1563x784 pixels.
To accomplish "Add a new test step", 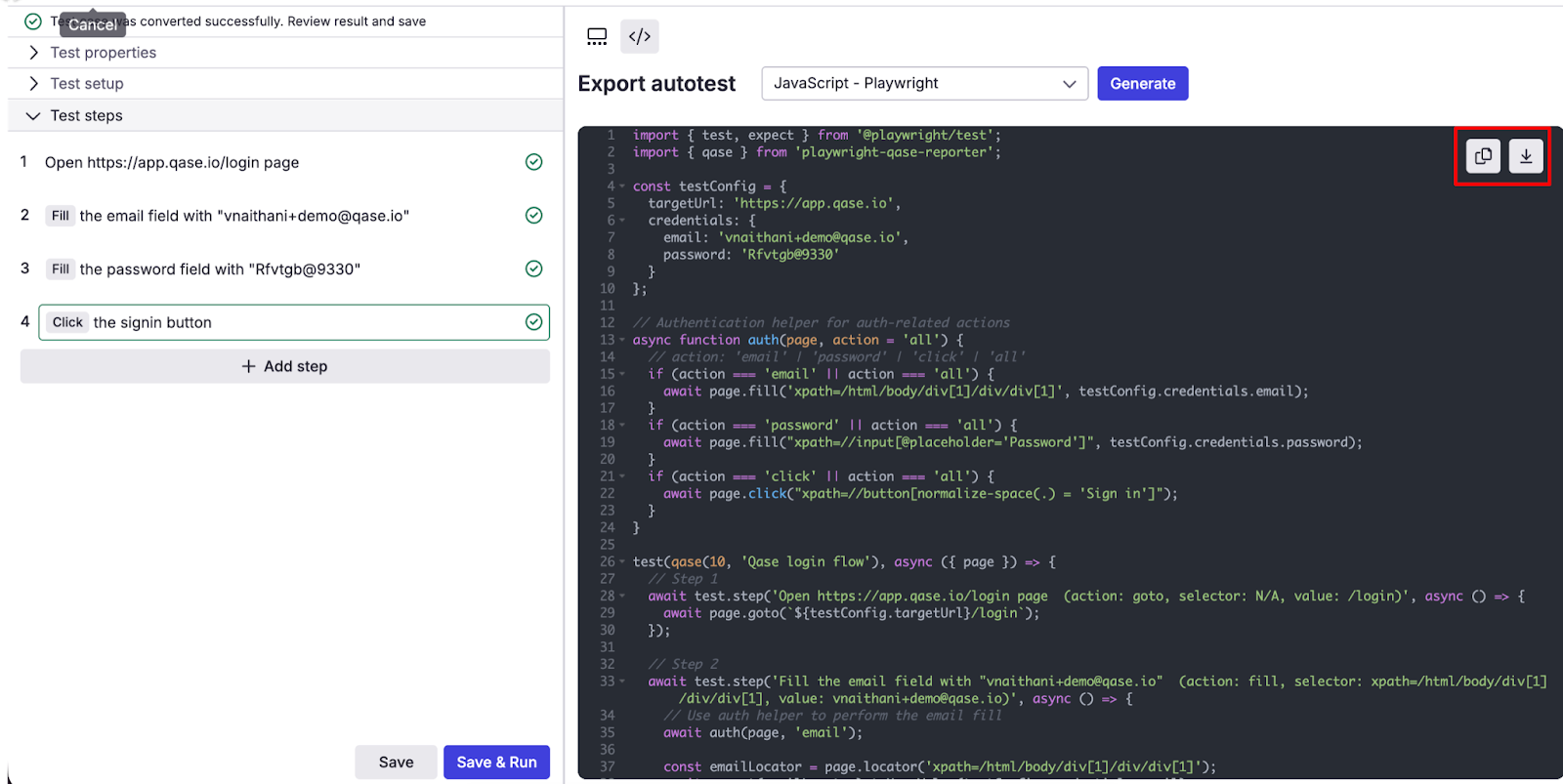I will (x=284, y=366).
